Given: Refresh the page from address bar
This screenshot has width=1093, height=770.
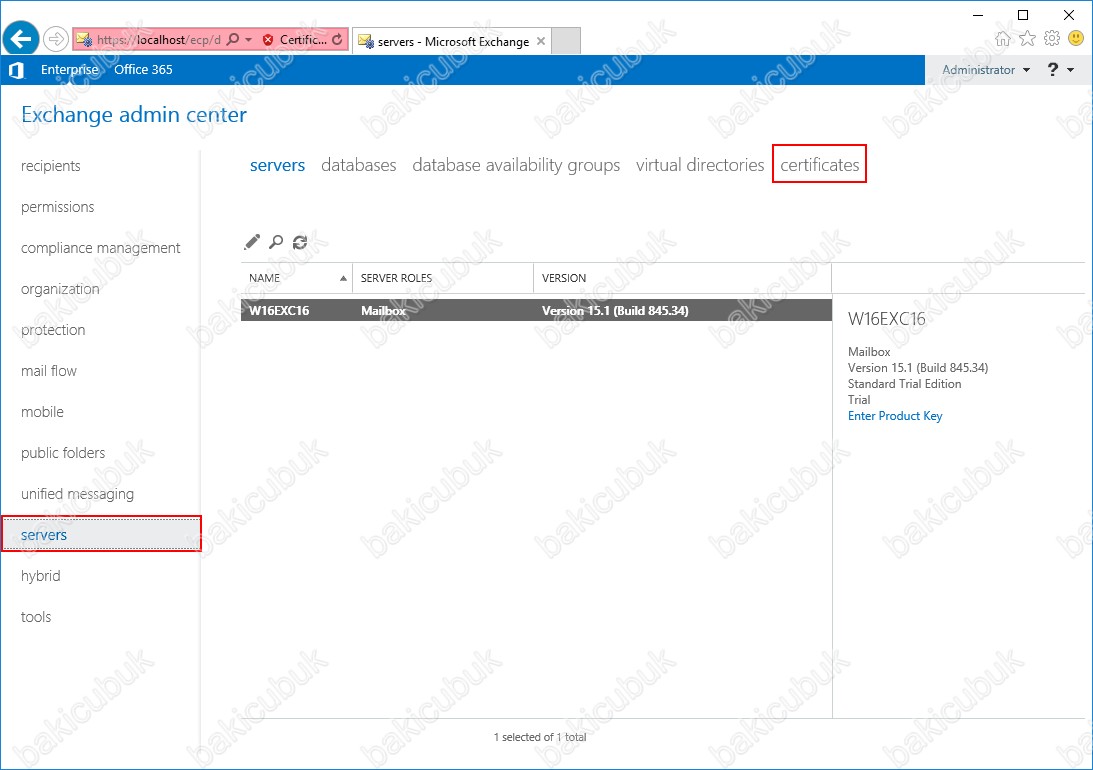Looking at the screenshot, I should pos(337,40).
